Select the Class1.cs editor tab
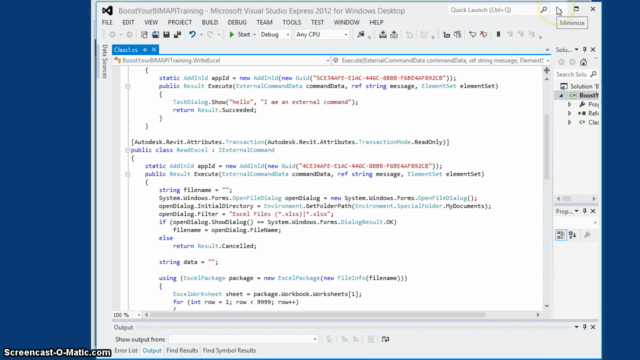This screenshot has height=360, width=640. pos(126,50)
